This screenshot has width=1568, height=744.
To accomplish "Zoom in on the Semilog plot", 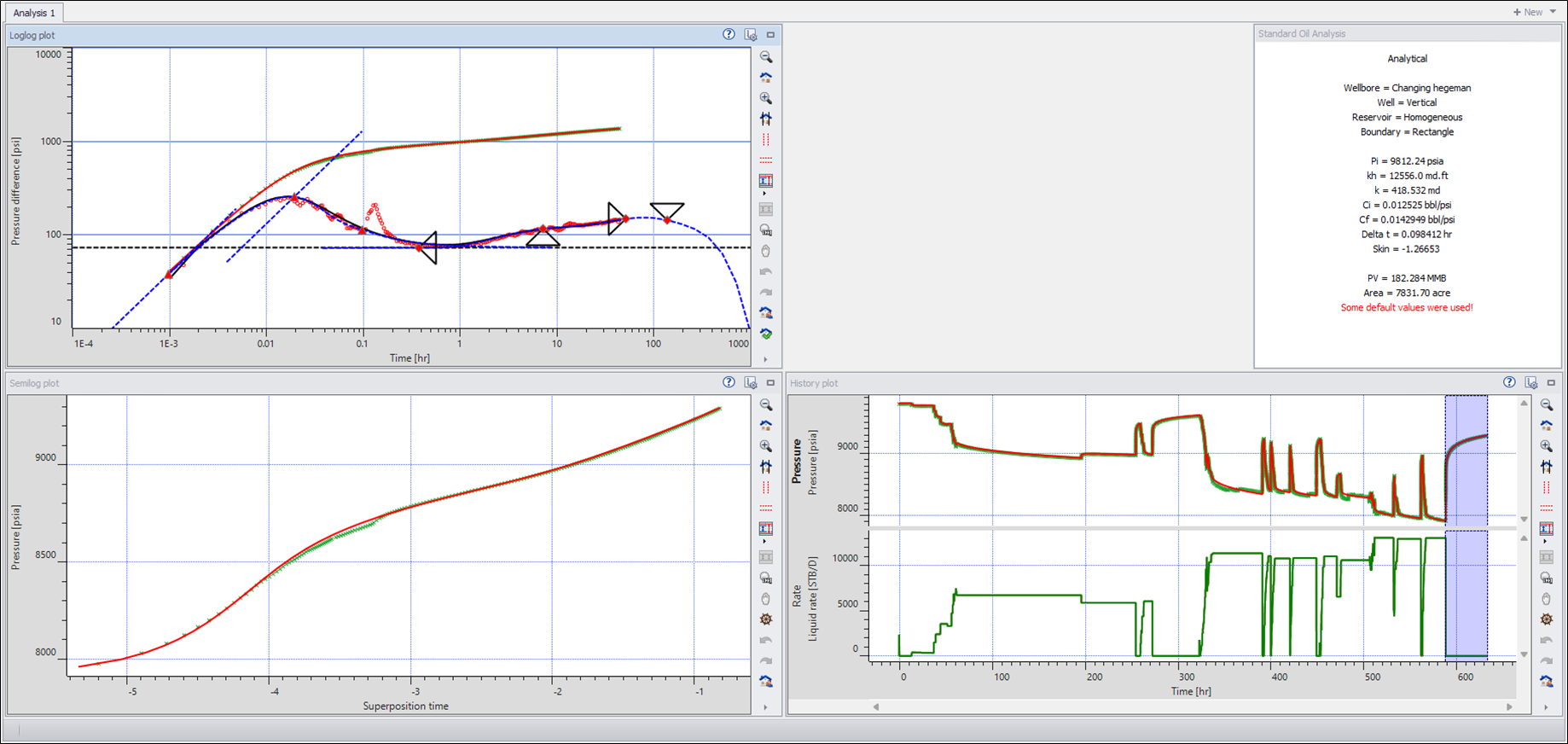I will pyautogui.click(x=766, y=446).
